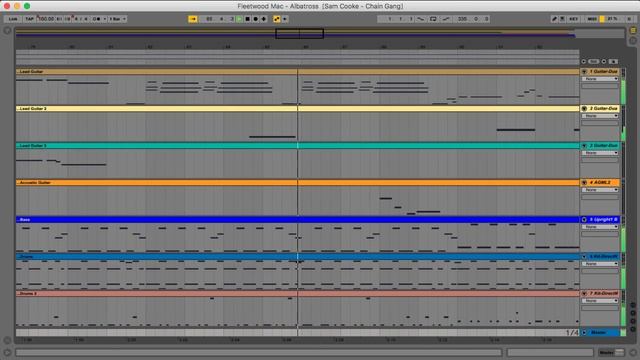The height and width of the screenshot is (360, 640).
Task: Click the TAP tempo button
Action: pyautogui.click(x=29, y=19)
